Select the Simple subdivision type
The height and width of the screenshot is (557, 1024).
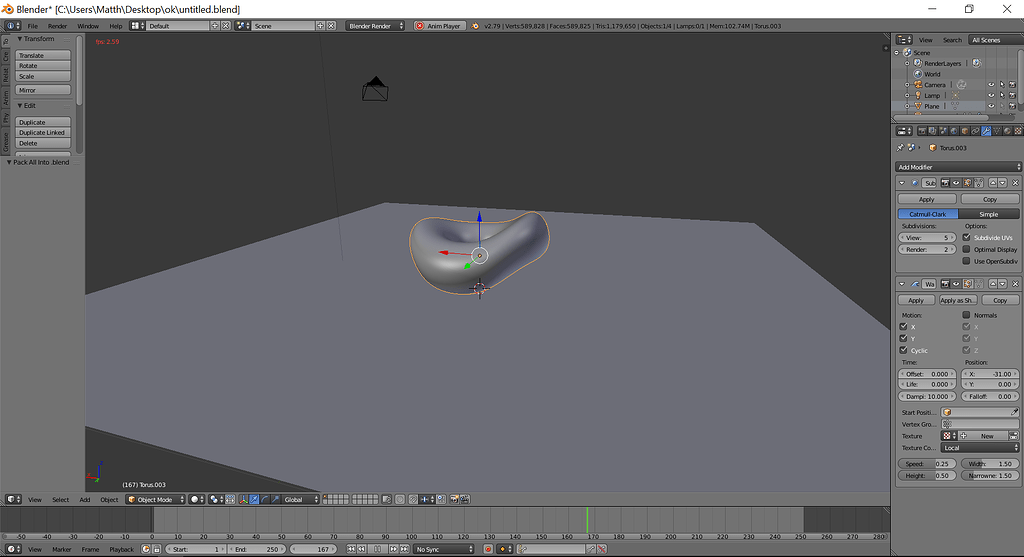coord(988,214)
